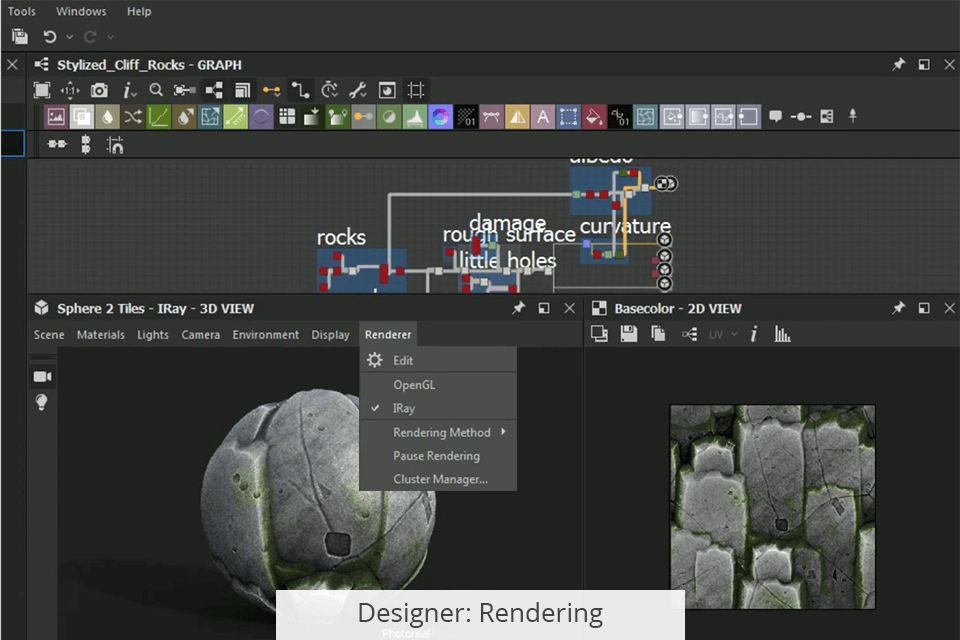Show histogram in 2D view
960x640 pixels.
pos(782,334)
